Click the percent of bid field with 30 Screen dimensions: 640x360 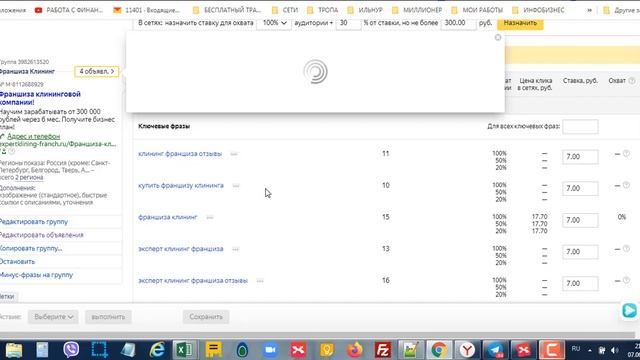pyautogui.click(x=348, y=23)
